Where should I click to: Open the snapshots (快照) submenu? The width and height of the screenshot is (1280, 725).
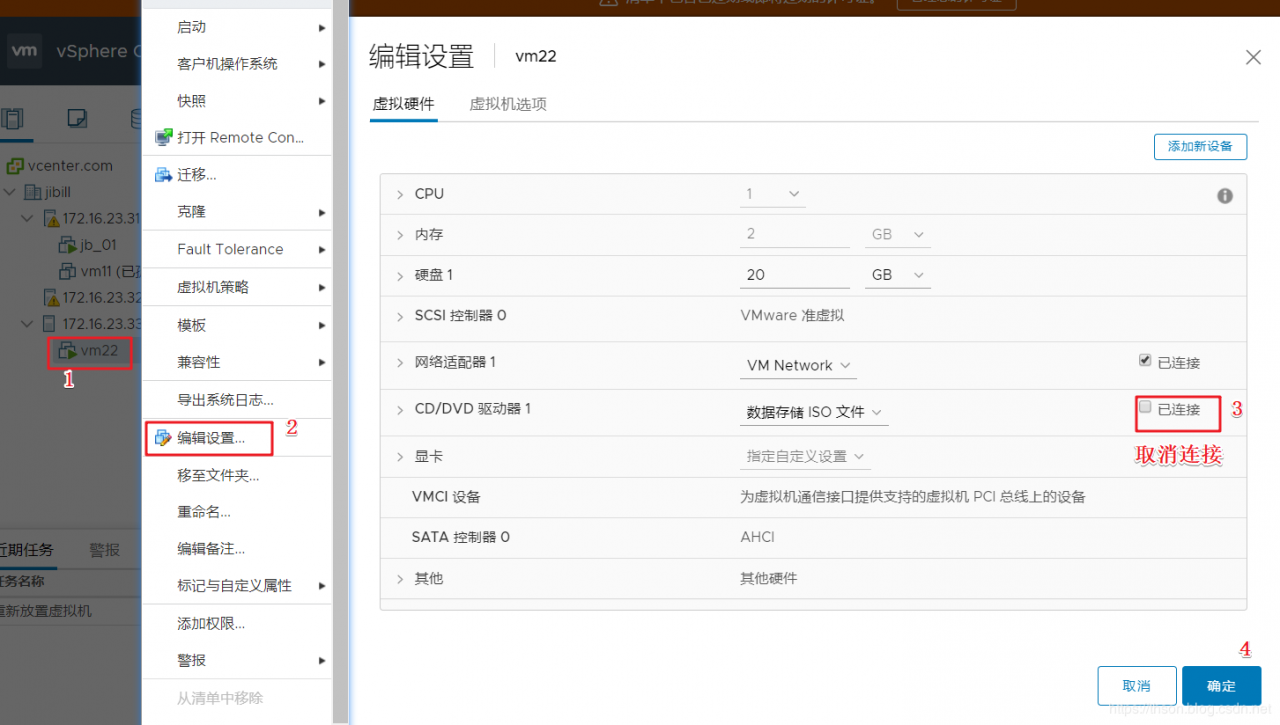[x=237, y=101]
